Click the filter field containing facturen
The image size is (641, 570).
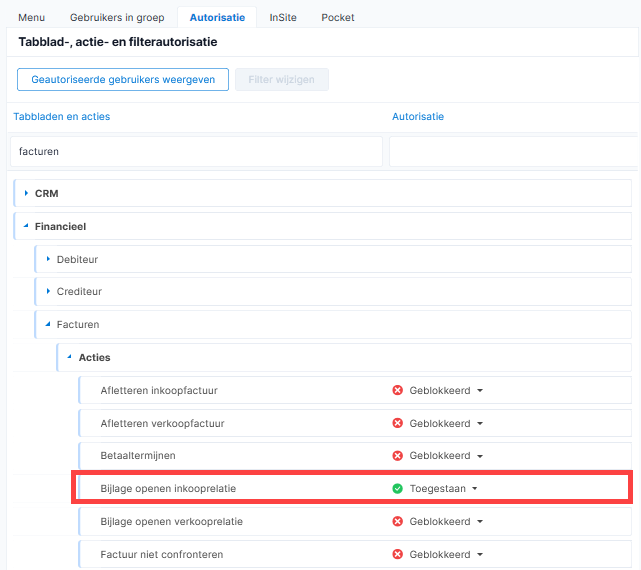pos(196,151)
